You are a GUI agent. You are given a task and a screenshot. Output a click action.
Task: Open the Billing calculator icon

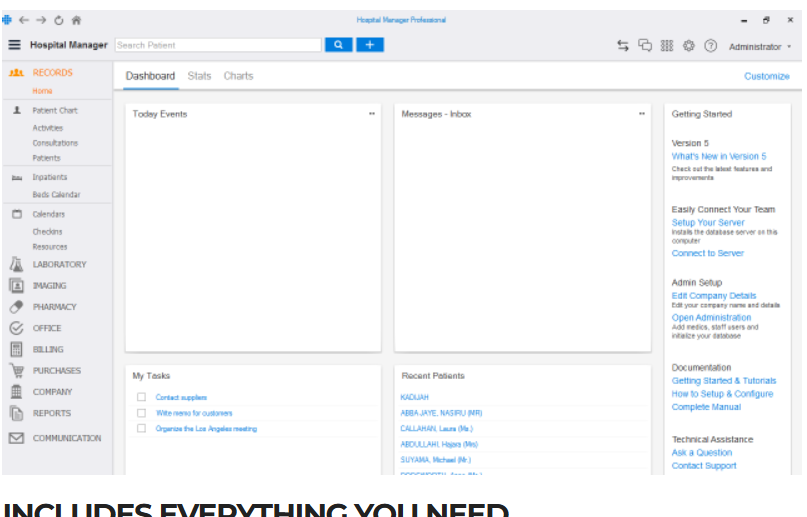click(x=16, y=349)
